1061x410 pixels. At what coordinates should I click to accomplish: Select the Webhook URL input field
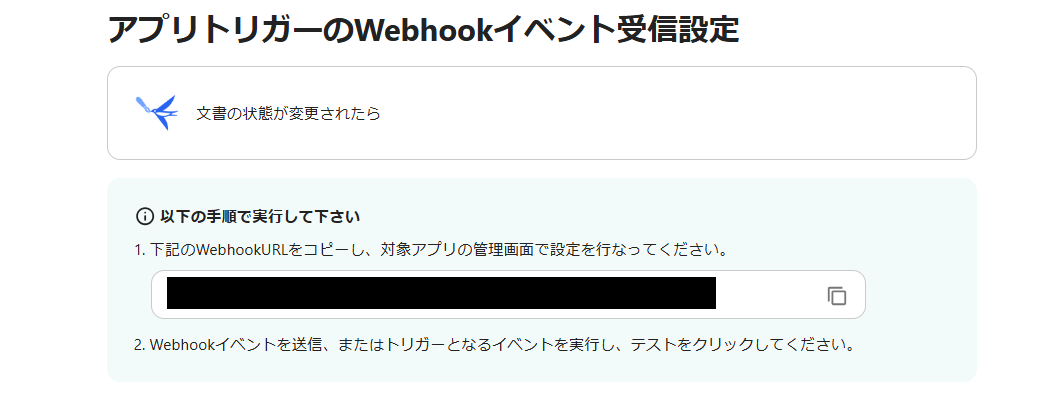point(508,294)
